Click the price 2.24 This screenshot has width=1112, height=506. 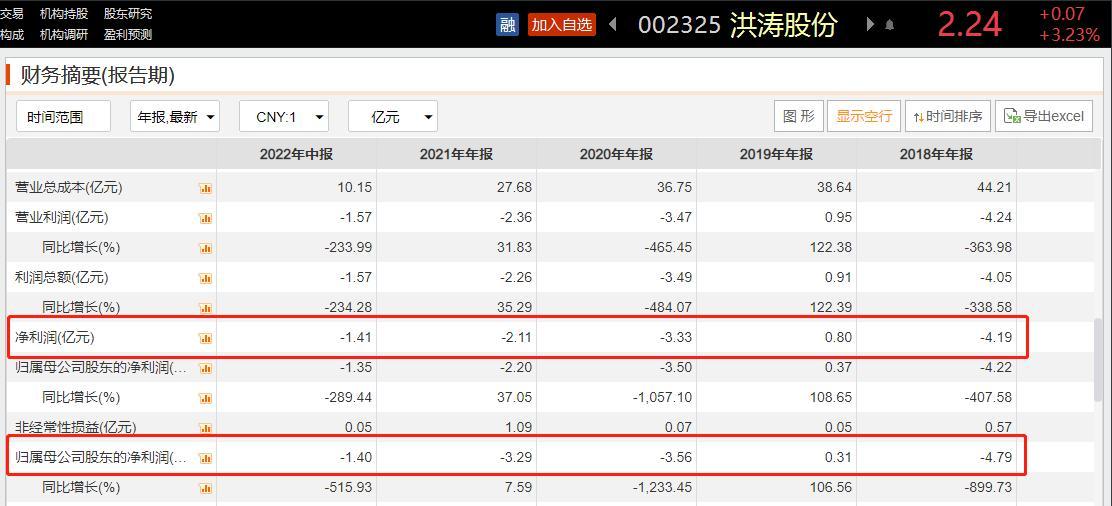969,25
